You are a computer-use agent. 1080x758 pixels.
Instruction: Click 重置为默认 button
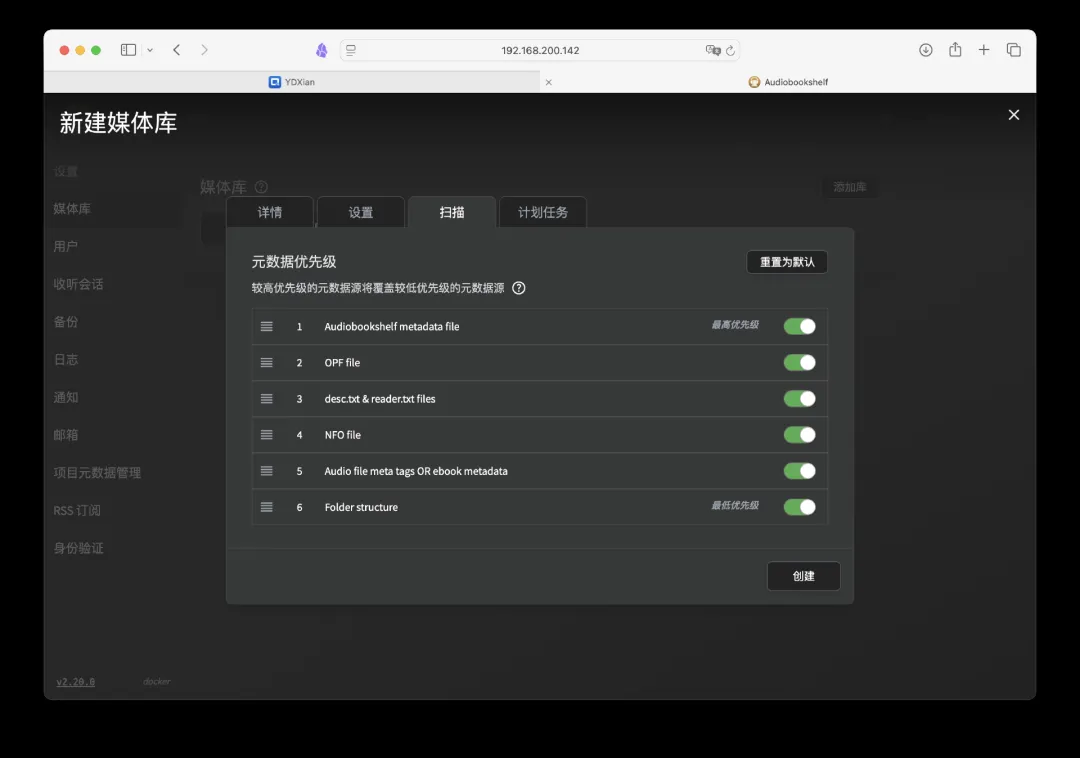787,262
